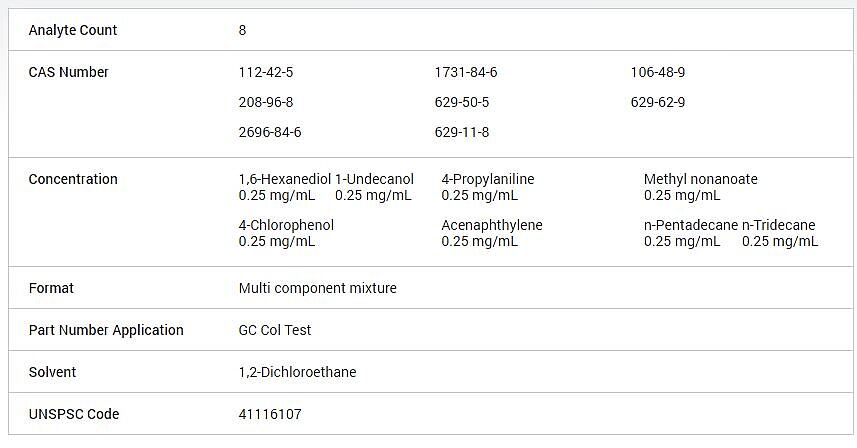Click the Analyte Count value 8
The height and width of the screenshot is (448, 857).
coord(242,30)
